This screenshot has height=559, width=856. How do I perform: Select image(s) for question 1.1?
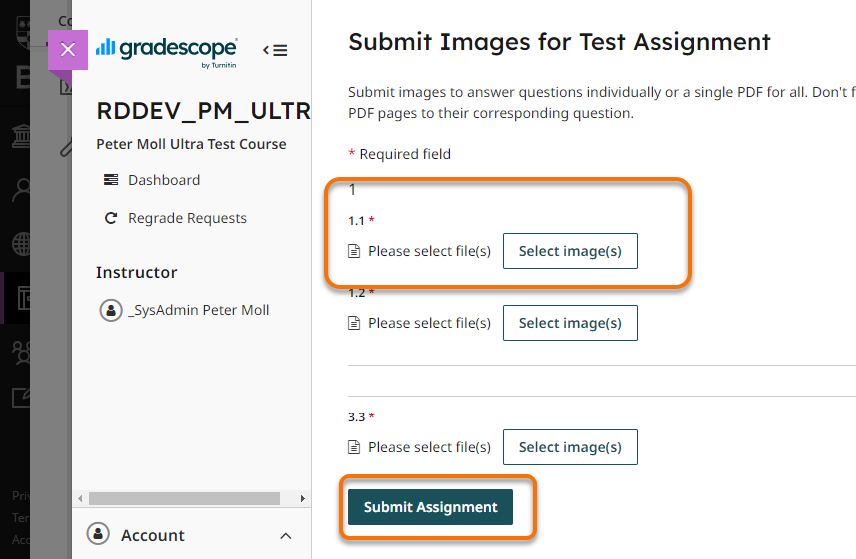pyautogui.click(x=570, y=251)
